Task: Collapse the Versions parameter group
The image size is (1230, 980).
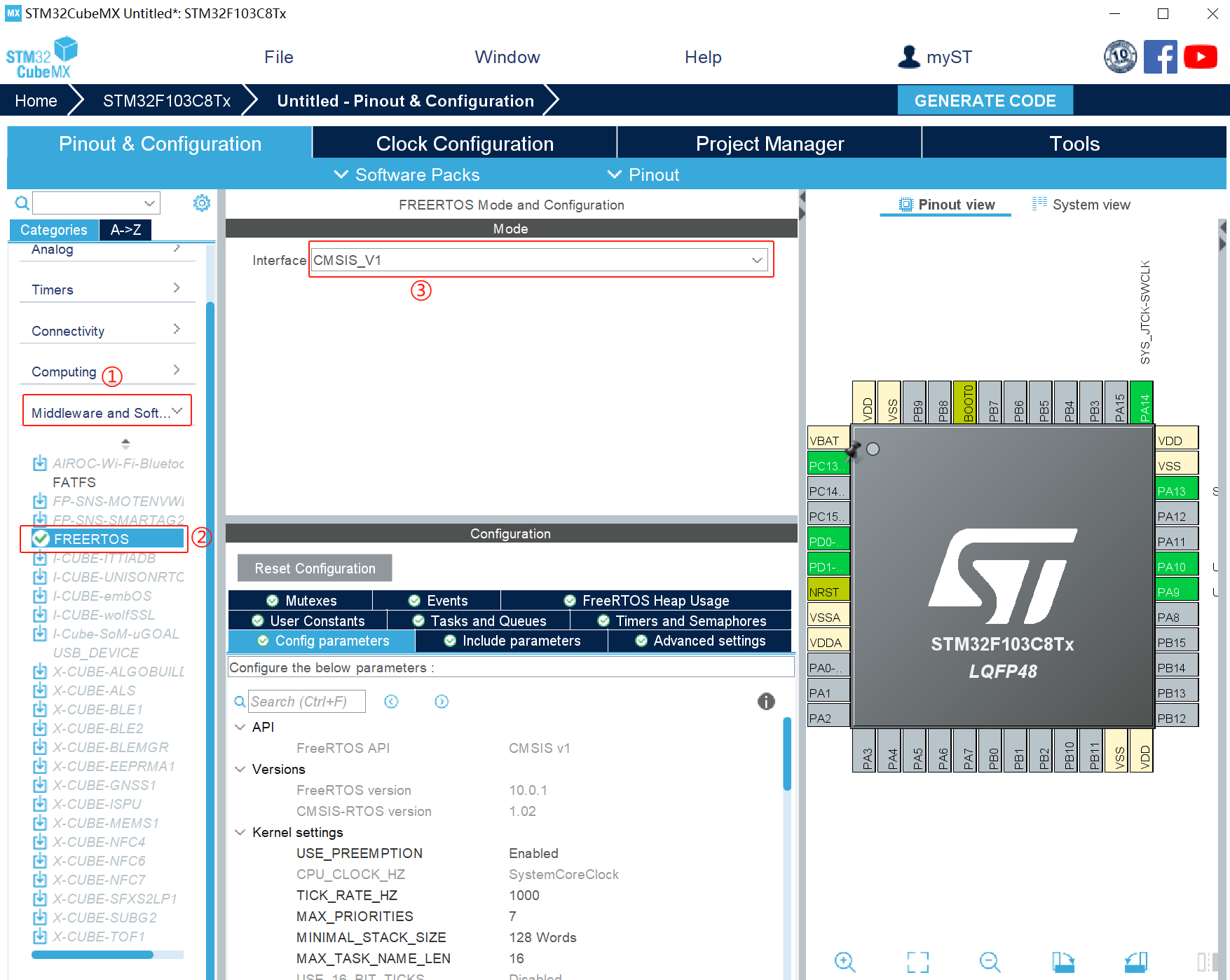Action: click(240, 769)
